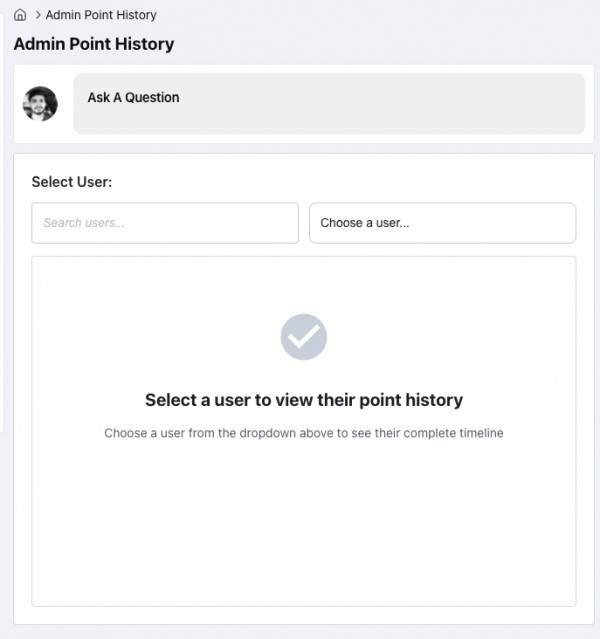The width and height of the screenshot is (600, 639).
Task: Click the "Ask A Question" bold text
Action: (x=133, y=98)
